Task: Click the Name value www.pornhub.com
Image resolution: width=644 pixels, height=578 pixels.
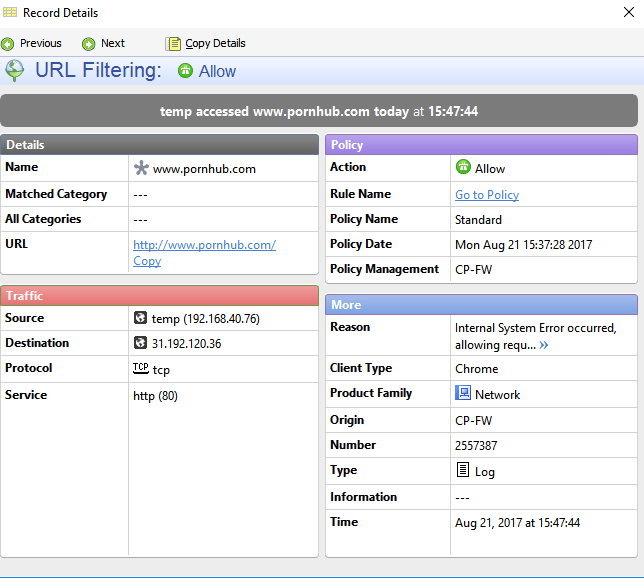Action: pos(204,169)
